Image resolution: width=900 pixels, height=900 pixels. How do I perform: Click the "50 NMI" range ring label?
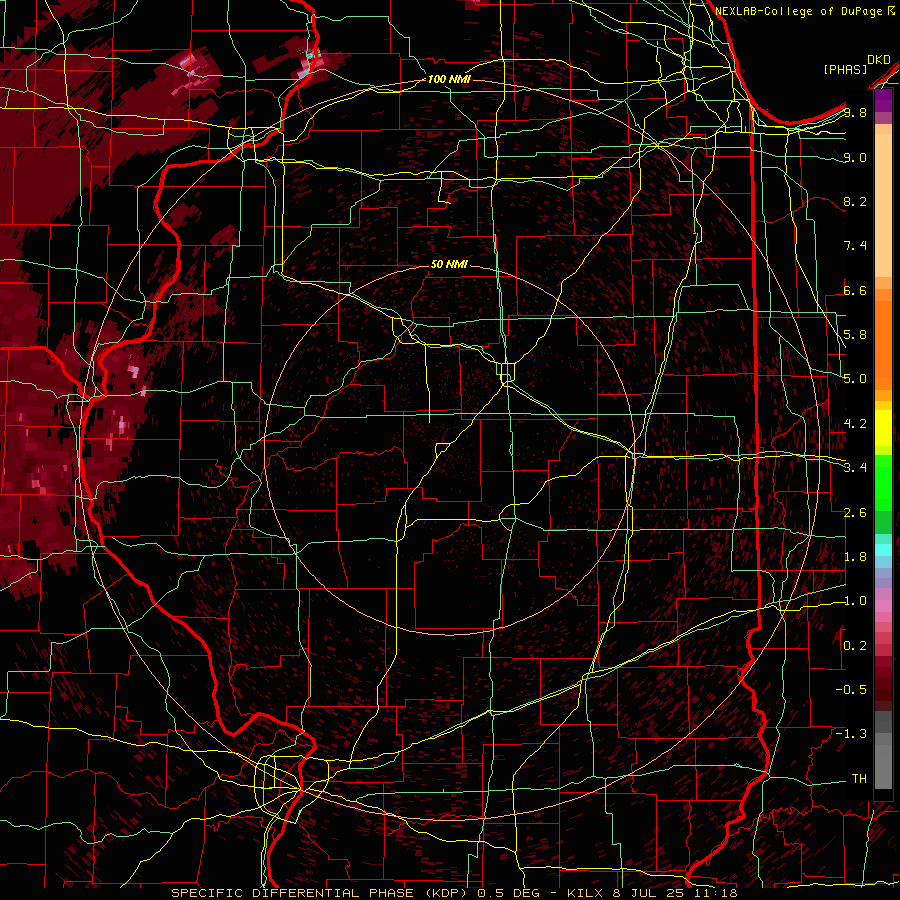(449, 264)
